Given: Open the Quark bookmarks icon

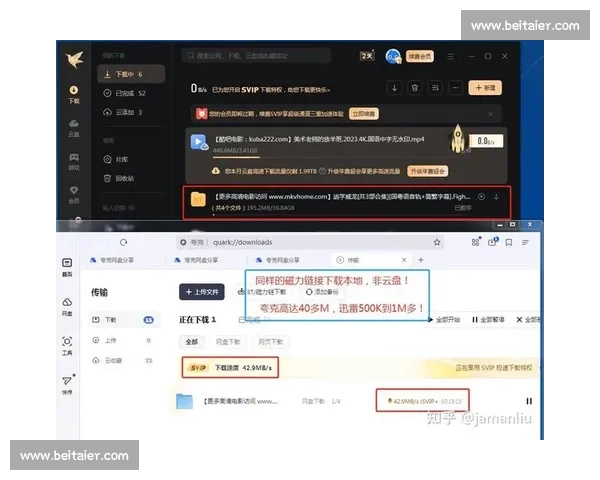Looking at the screenshot, I should (509, 242).
